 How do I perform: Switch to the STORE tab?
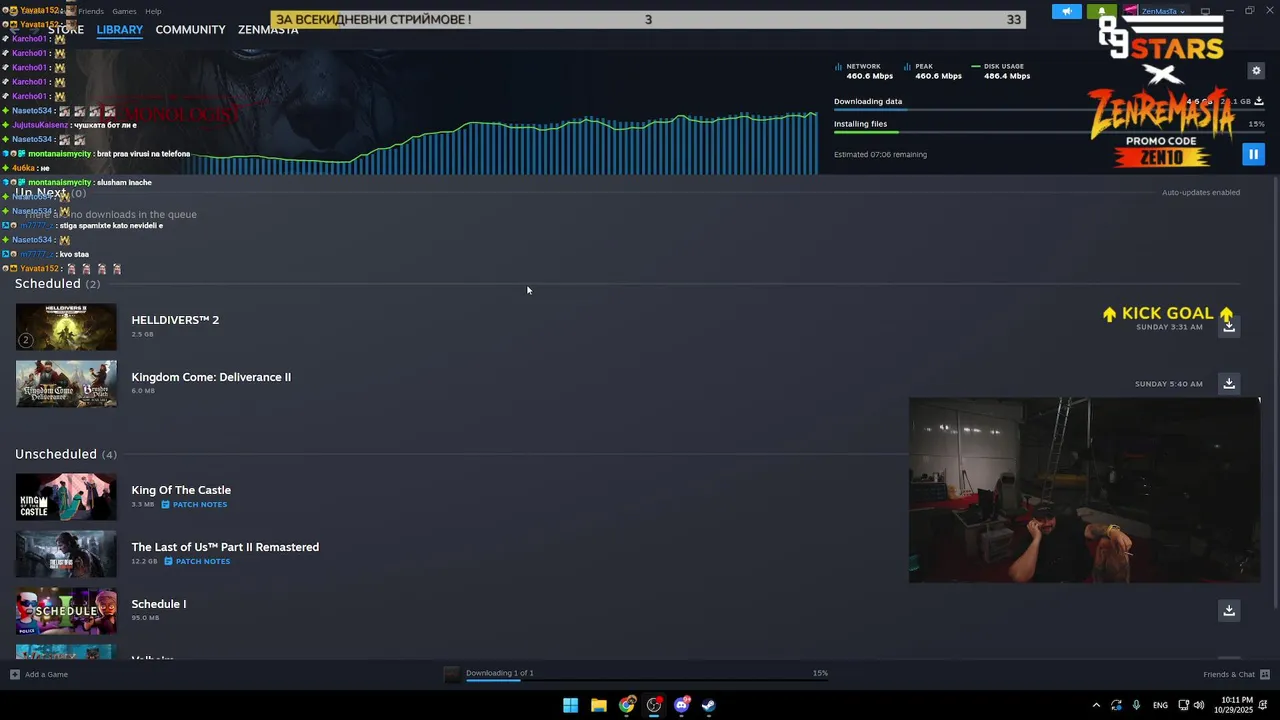tap(66, 30)
